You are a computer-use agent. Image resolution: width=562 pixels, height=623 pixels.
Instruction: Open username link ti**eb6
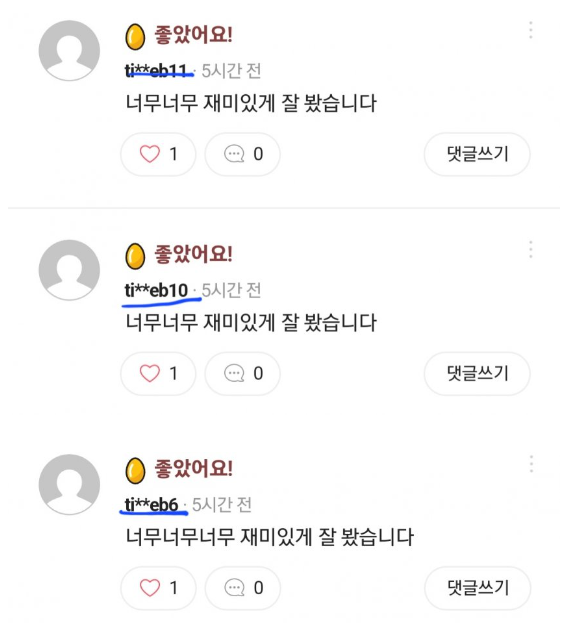pos(151,505)
